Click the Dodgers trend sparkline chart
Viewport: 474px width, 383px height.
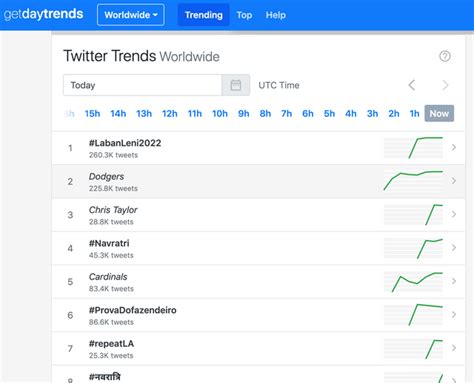click(413, 181)
